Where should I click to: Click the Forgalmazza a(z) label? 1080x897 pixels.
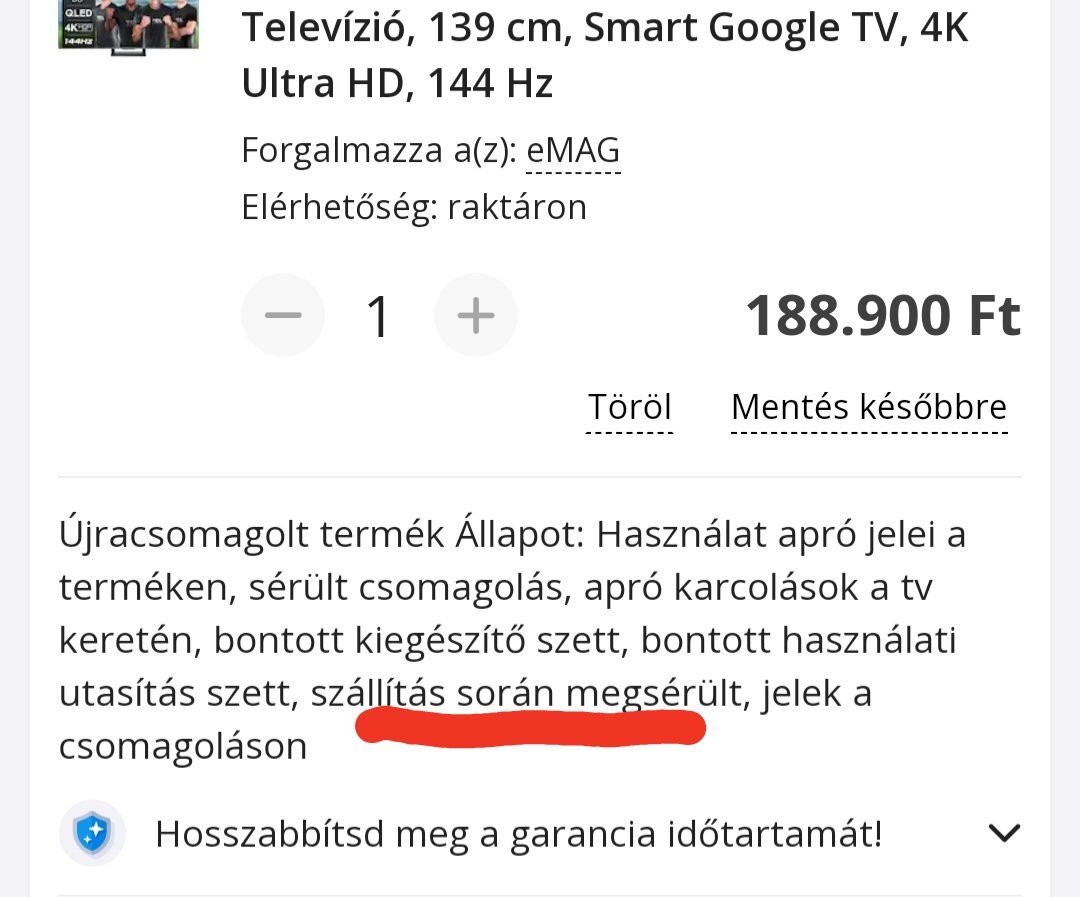(x=379, y=150)
